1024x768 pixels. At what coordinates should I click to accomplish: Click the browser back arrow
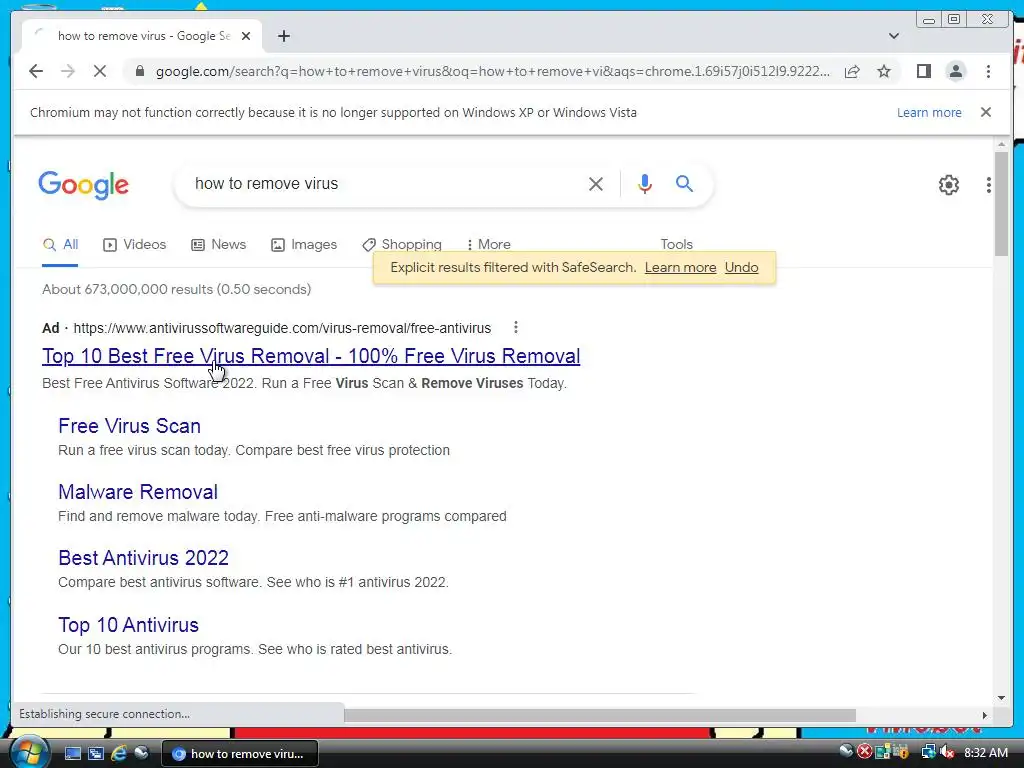click(36, 71)
